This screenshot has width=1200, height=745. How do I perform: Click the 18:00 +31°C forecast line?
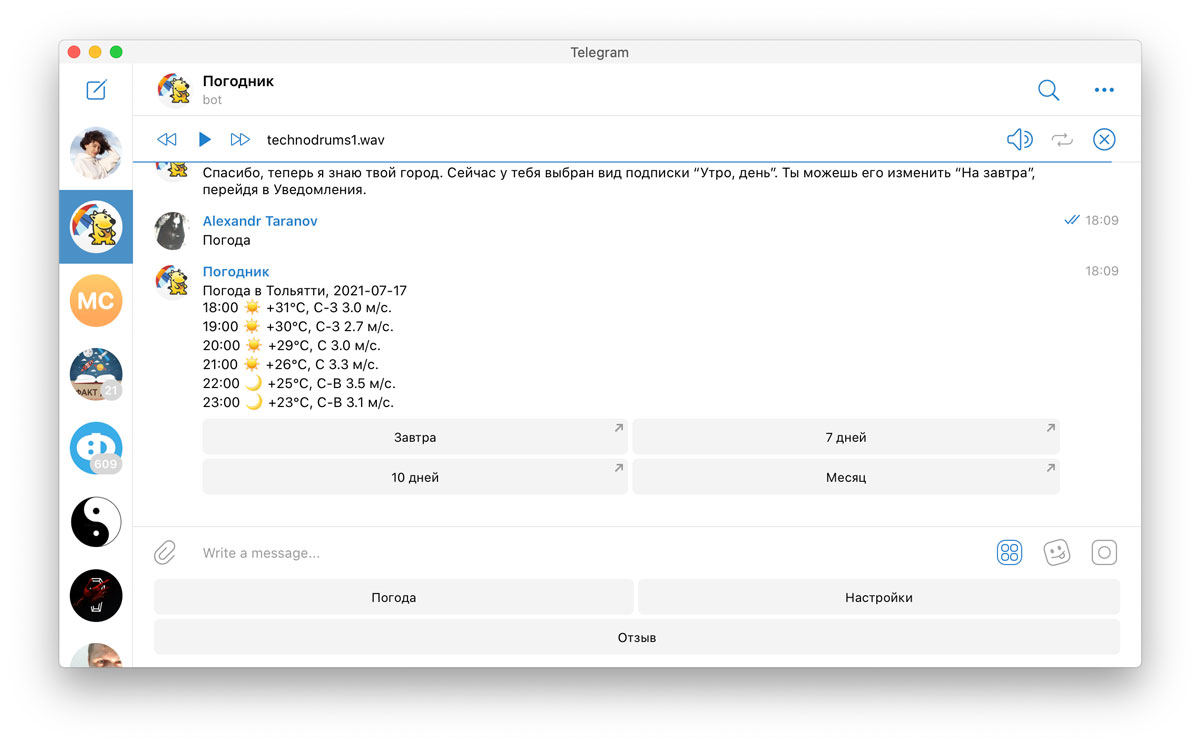(x=297, y=308)
